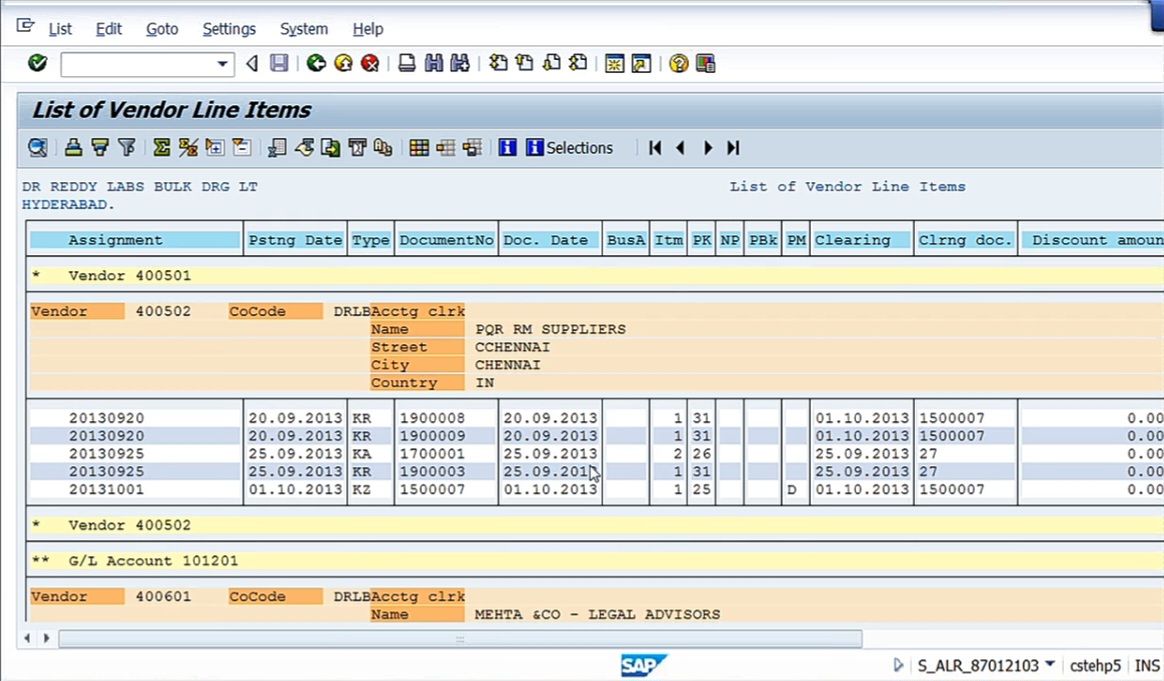Select the Clrng doc. column header

pyautogui.click(x=965, y=240)
